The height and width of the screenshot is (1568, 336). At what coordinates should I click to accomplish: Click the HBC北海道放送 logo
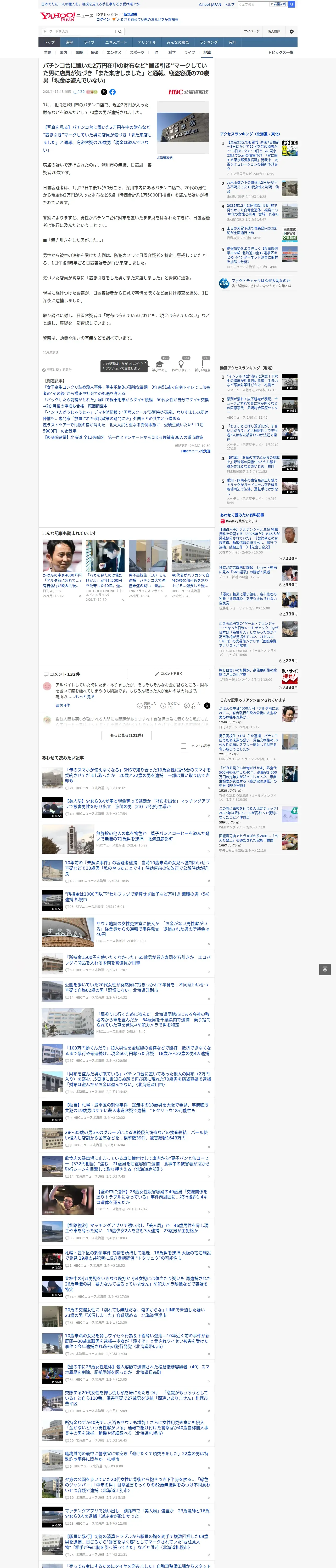188,92
